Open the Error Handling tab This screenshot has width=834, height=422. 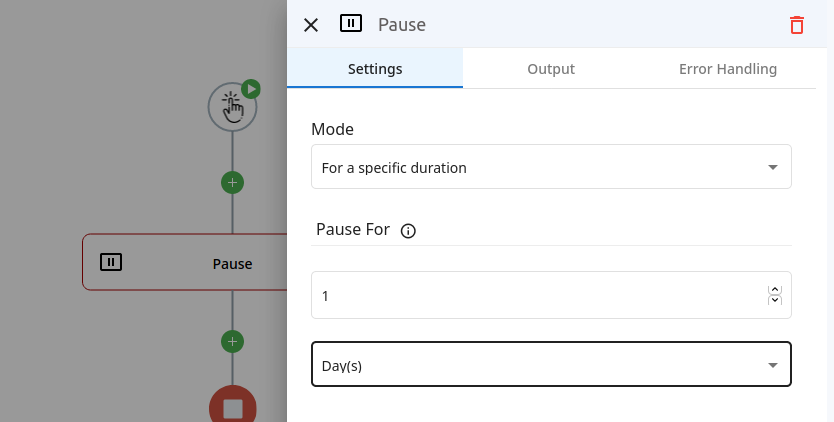[x=728, y=69]
